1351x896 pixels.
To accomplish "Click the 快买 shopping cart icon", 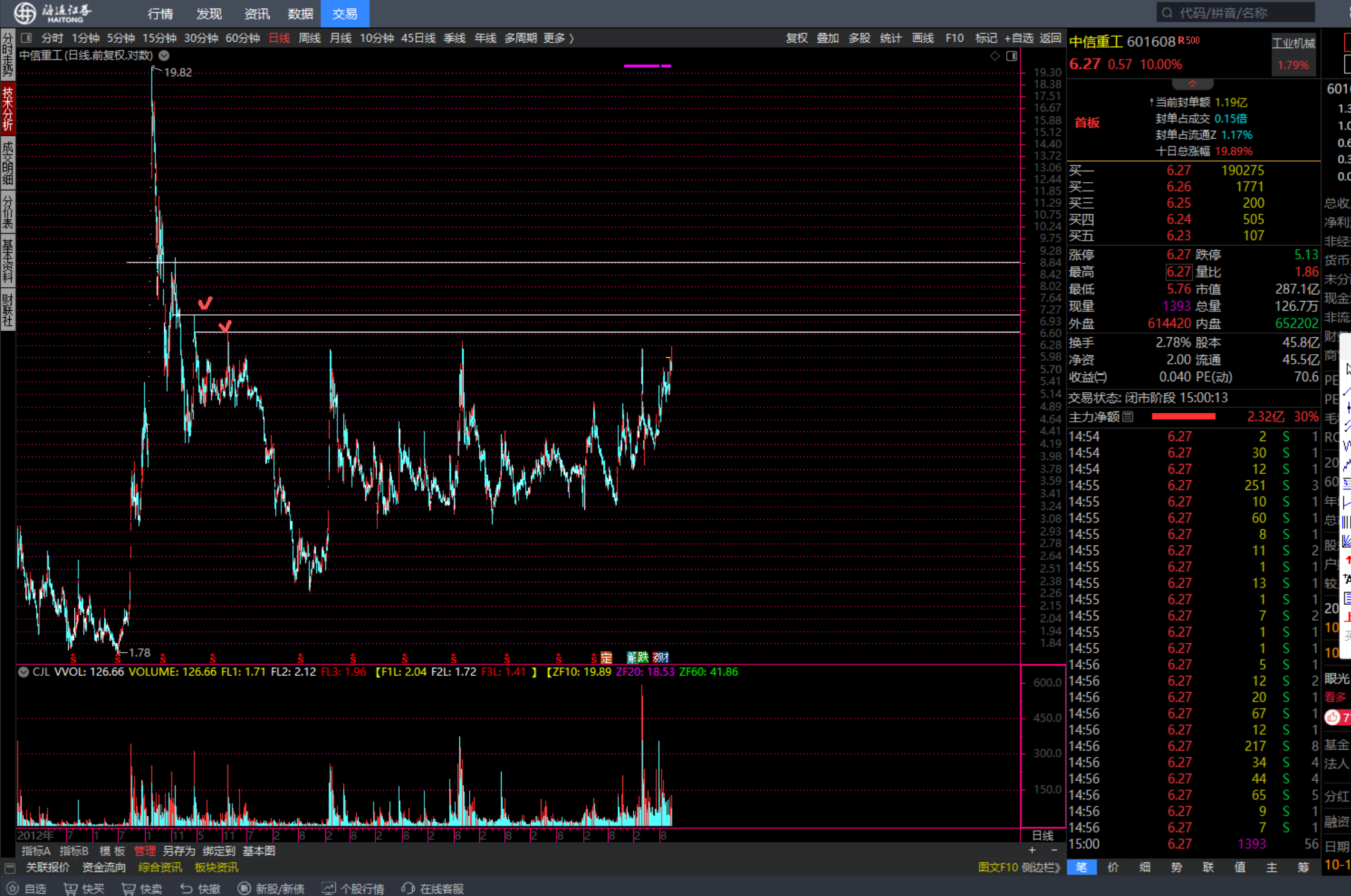I will click(71, 889).
